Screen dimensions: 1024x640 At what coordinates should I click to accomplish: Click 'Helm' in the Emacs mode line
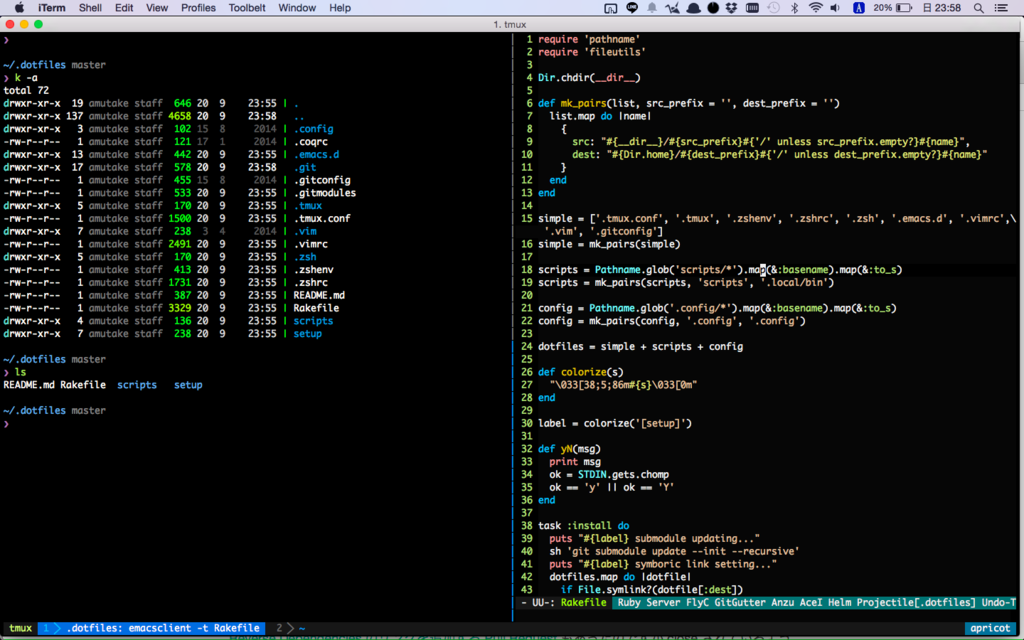tap(839, 603)
